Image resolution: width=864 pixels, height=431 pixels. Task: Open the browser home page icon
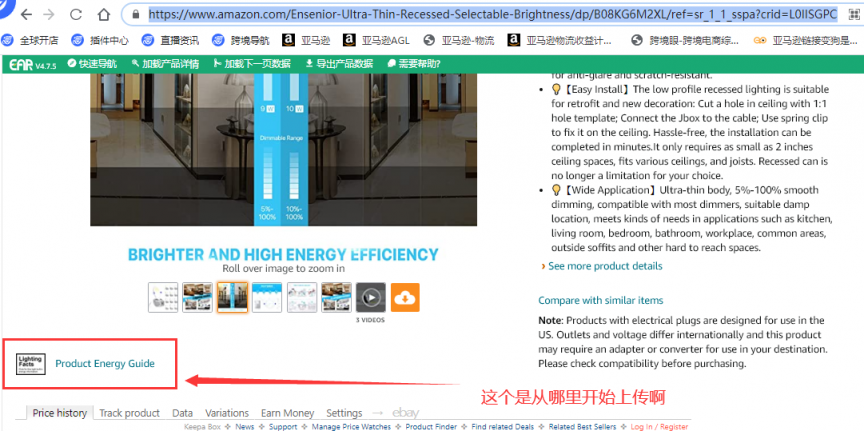click(104, 15)
